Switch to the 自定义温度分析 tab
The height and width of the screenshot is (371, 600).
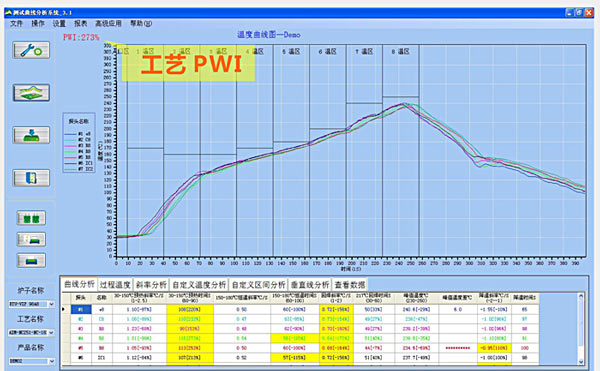[x=199, y=285]
